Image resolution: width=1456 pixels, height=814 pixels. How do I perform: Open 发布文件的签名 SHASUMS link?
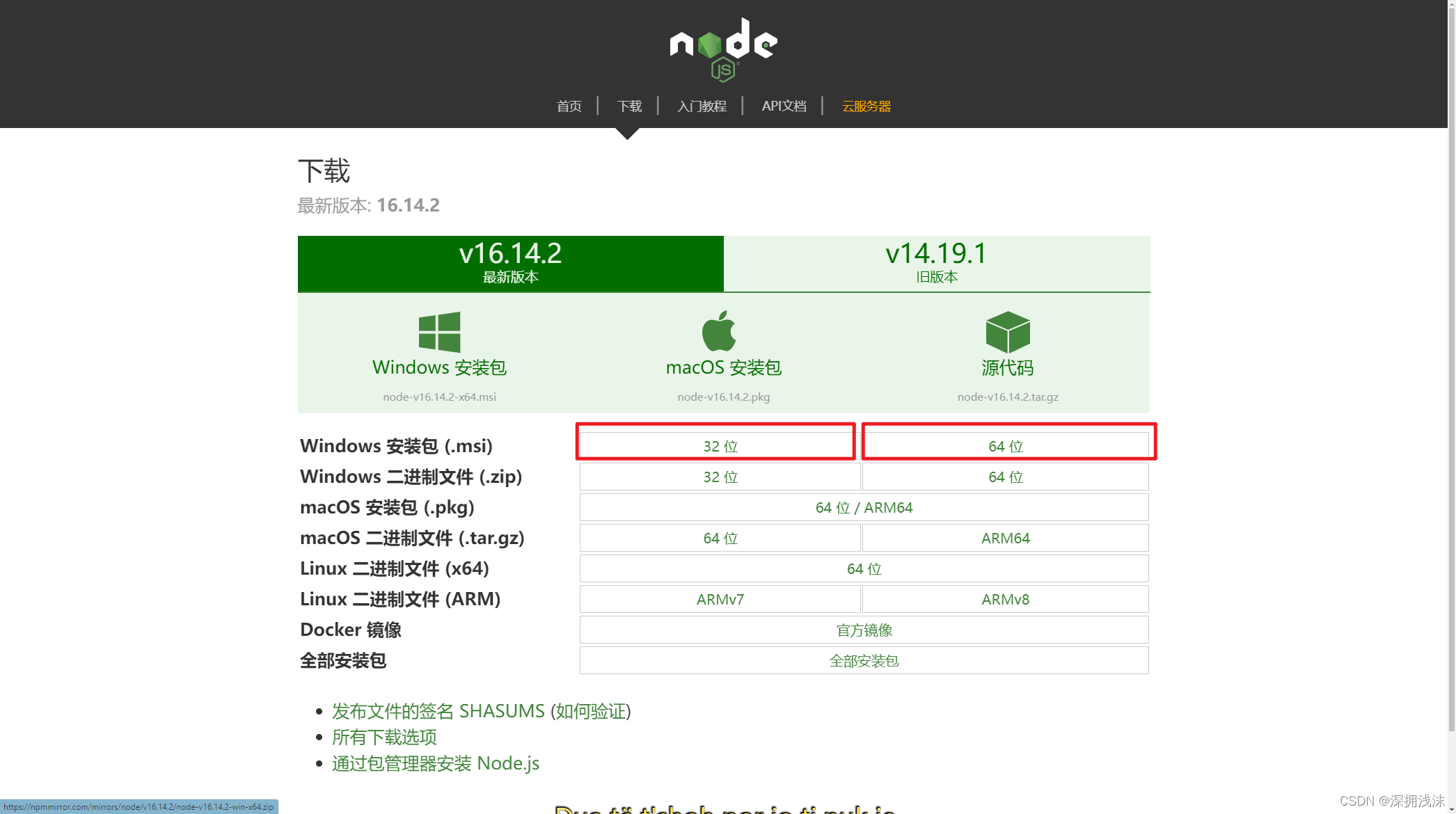tap(438, 711)
